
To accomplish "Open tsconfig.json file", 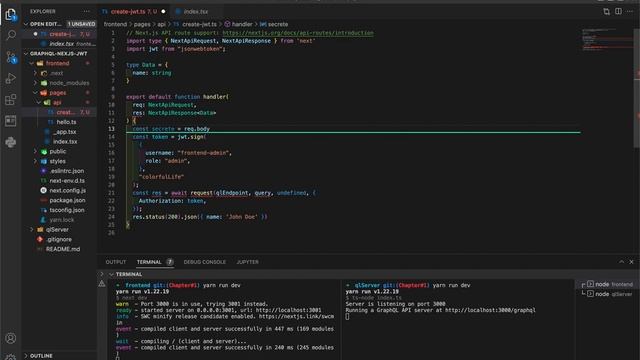I will (x=59, y=210).
